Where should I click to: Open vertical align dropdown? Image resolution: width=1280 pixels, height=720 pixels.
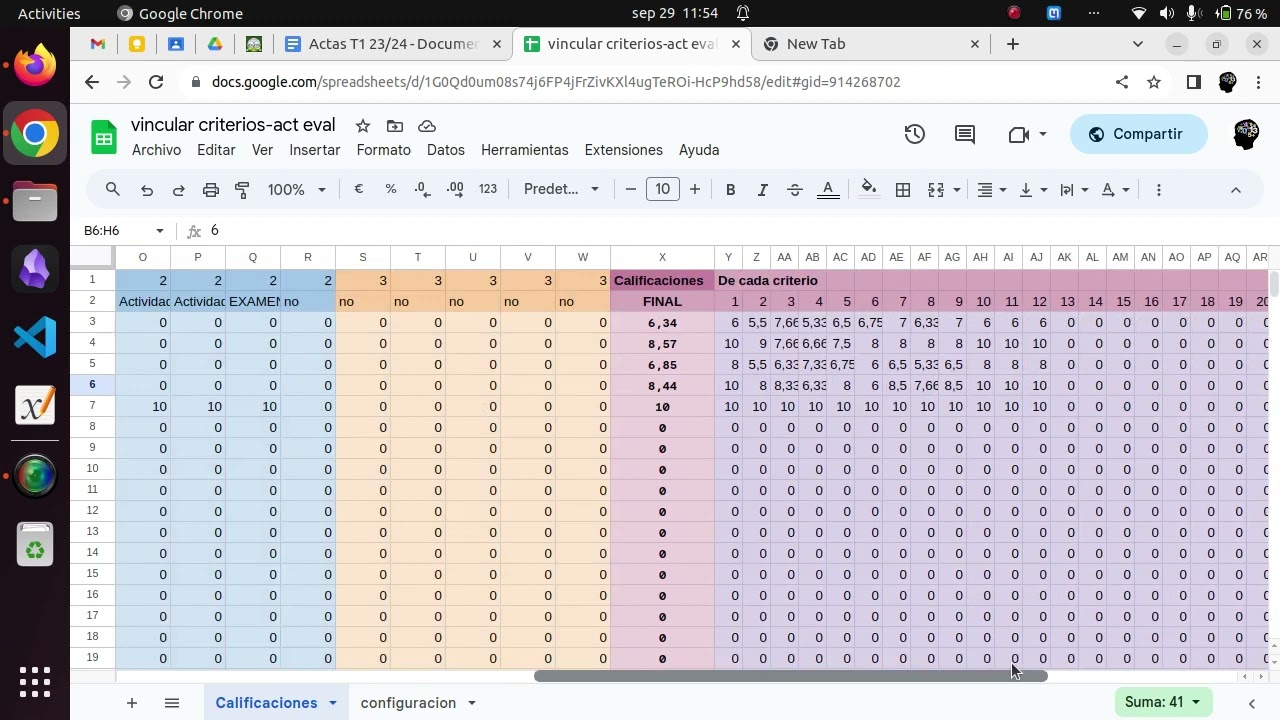1033,189
